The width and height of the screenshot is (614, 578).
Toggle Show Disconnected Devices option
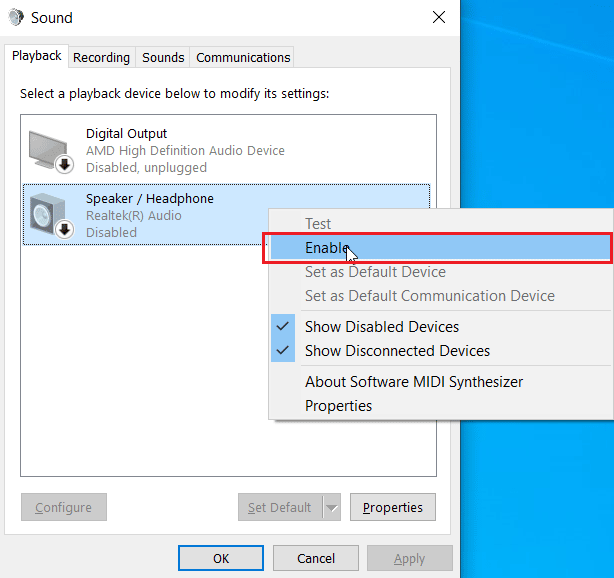coord(441,350)
